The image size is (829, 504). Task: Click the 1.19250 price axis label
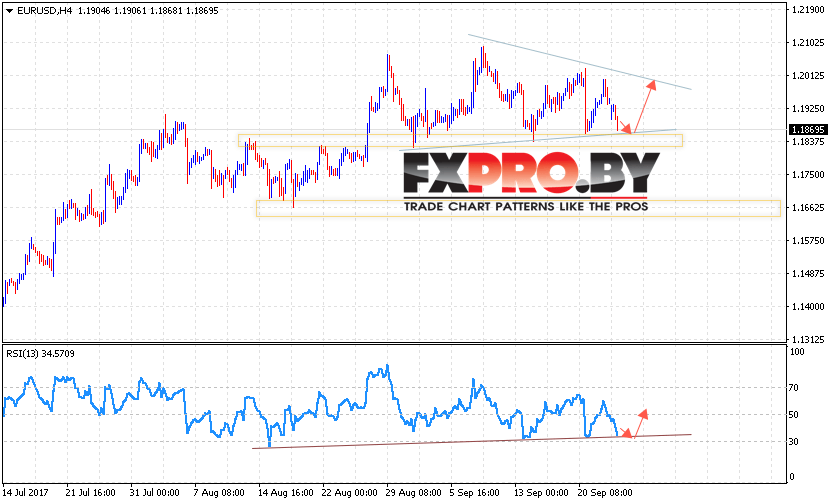coord(808,108)
